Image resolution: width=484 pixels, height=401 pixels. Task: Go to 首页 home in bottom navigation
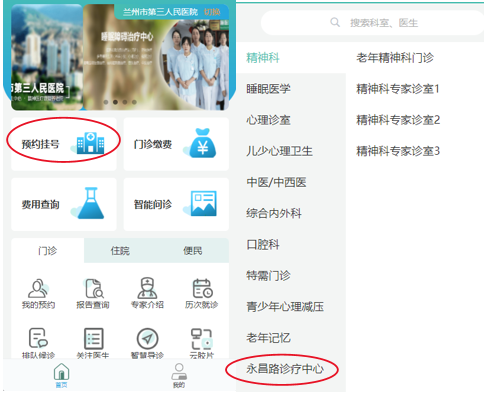[62, 375]
